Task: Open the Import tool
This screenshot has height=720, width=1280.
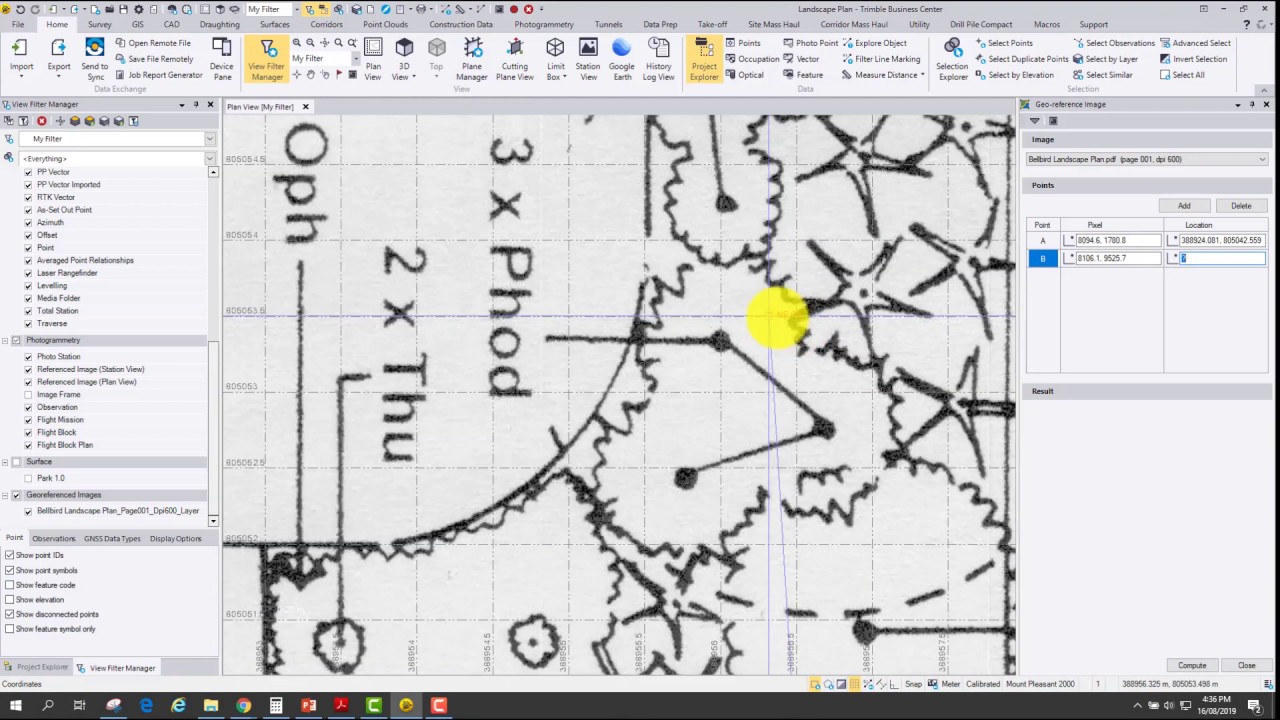Action: coord(21,58)
